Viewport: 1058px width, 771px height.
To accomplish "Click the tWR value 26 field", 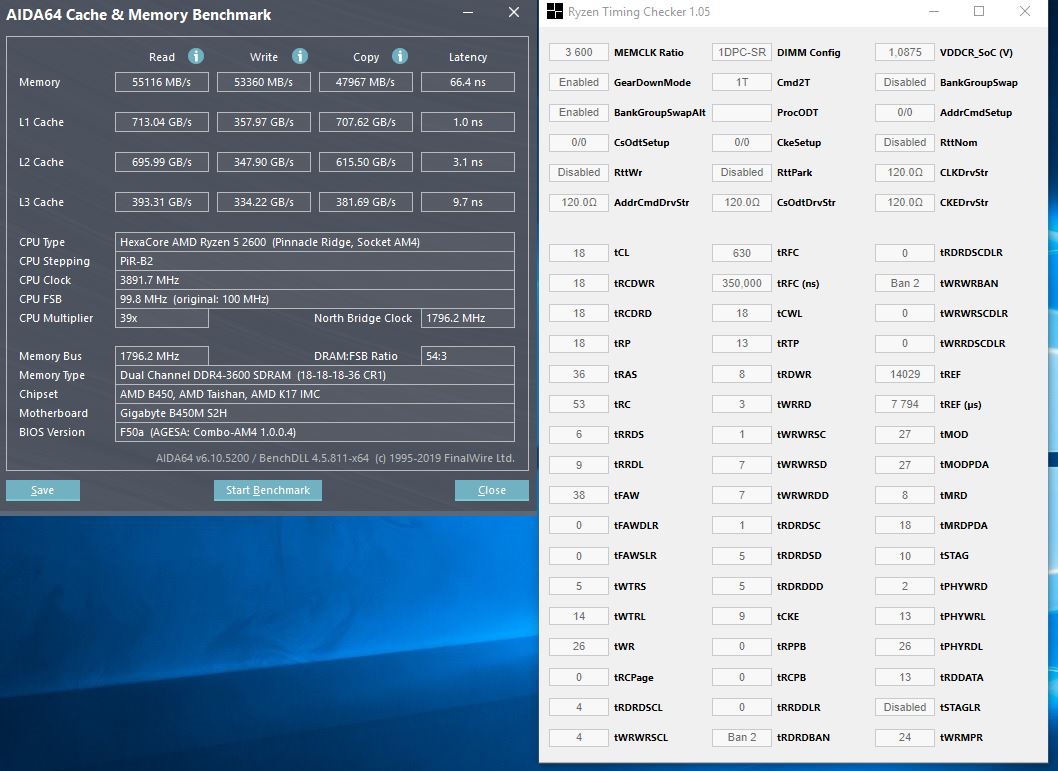I will [x=579, y=646].
